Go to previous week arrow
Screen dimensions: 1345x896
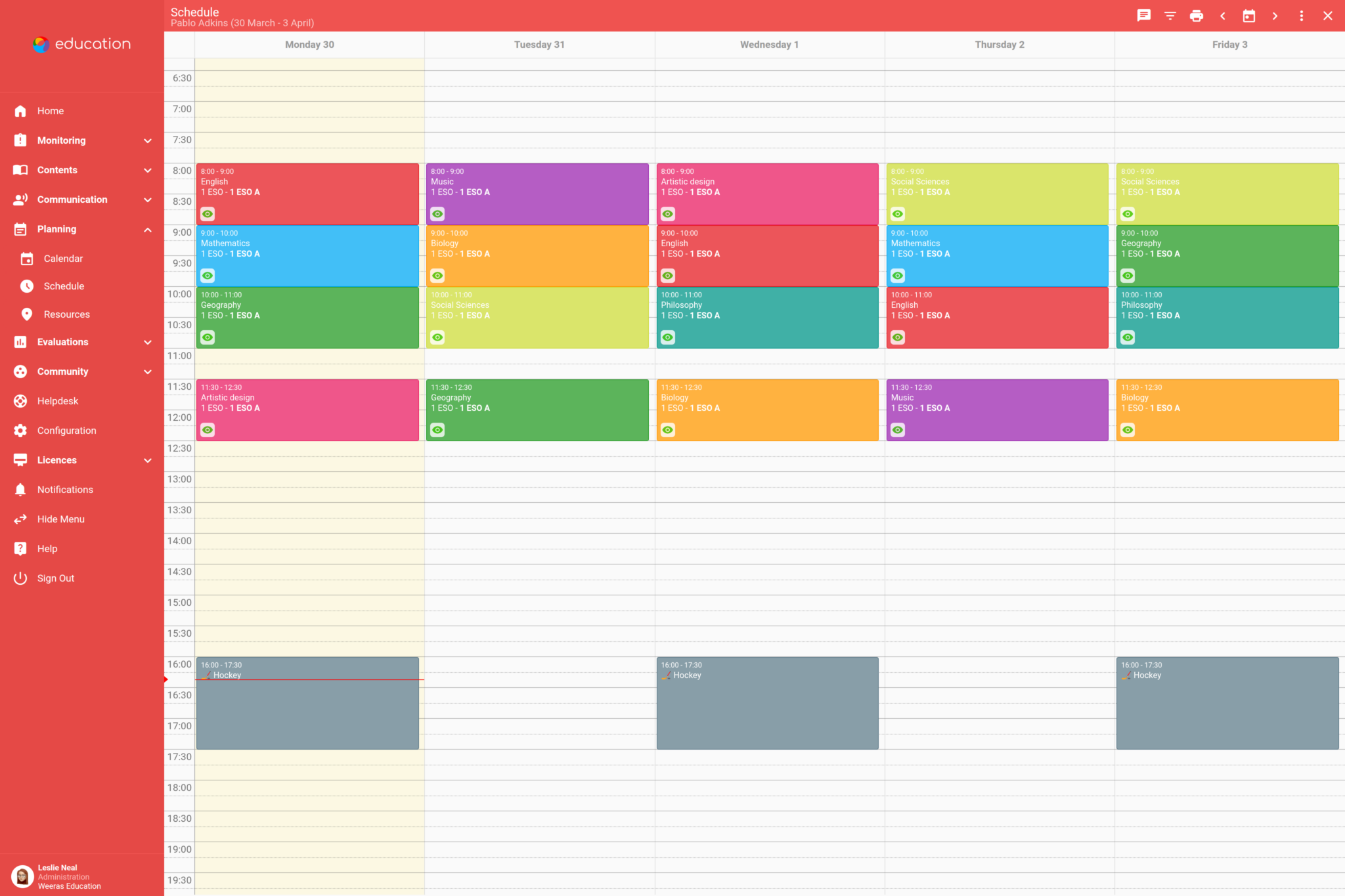pyautogui.click(x=1222, y=16)
